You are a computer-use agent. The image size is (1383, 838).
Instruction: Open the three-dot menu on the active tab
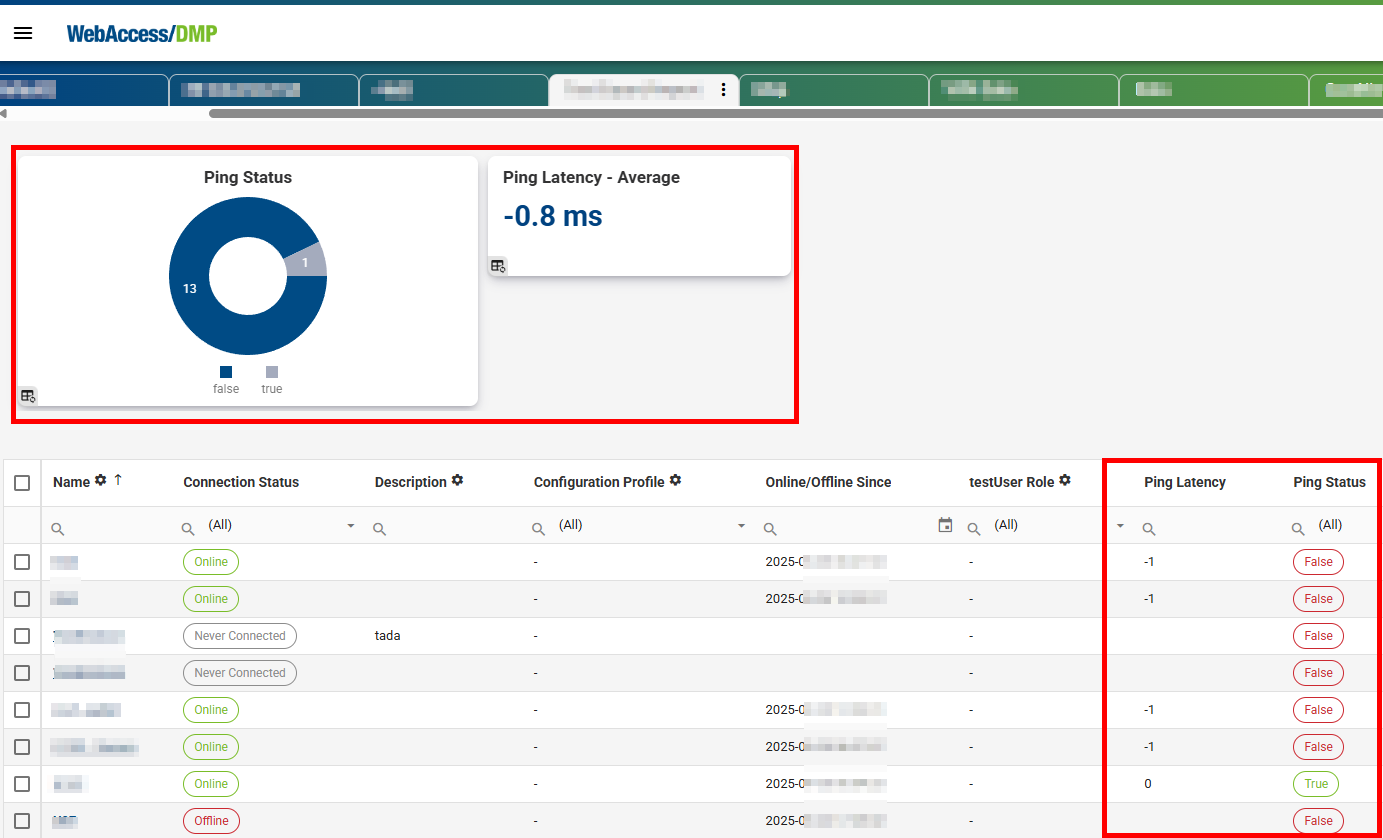pyautogui.click(x=723, y=89)
